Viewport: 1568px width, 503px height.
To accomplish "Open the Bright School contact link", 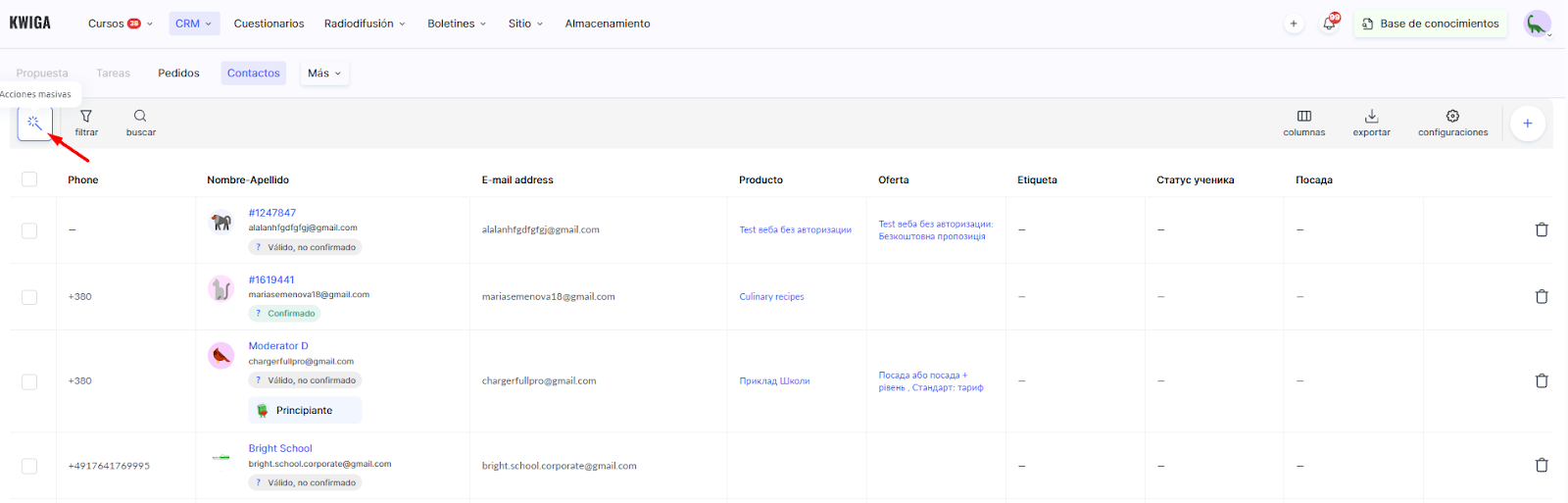I will click(280, 448).
